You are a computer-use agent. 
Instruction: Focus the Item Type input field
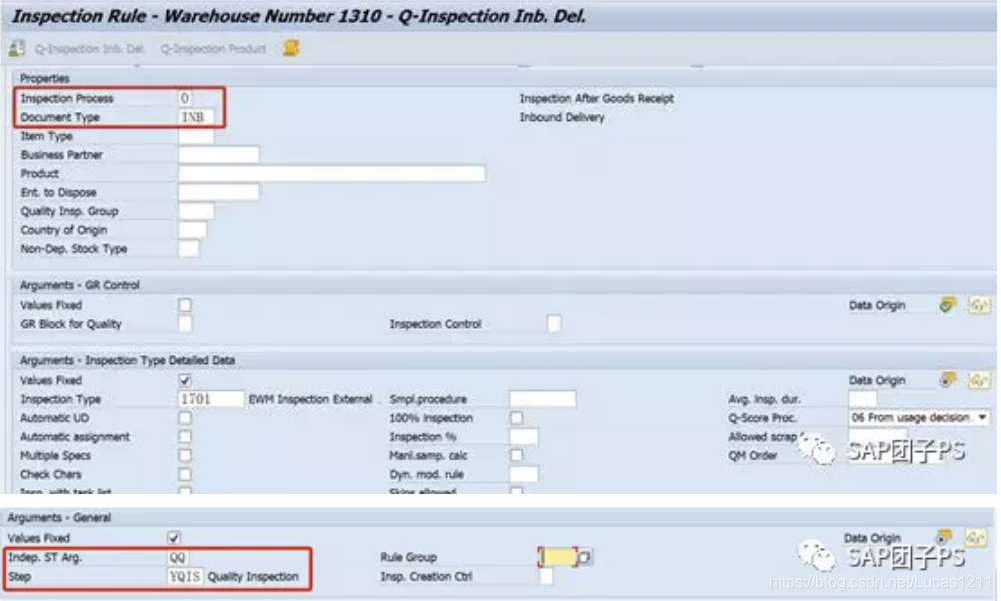pos(196,136)
